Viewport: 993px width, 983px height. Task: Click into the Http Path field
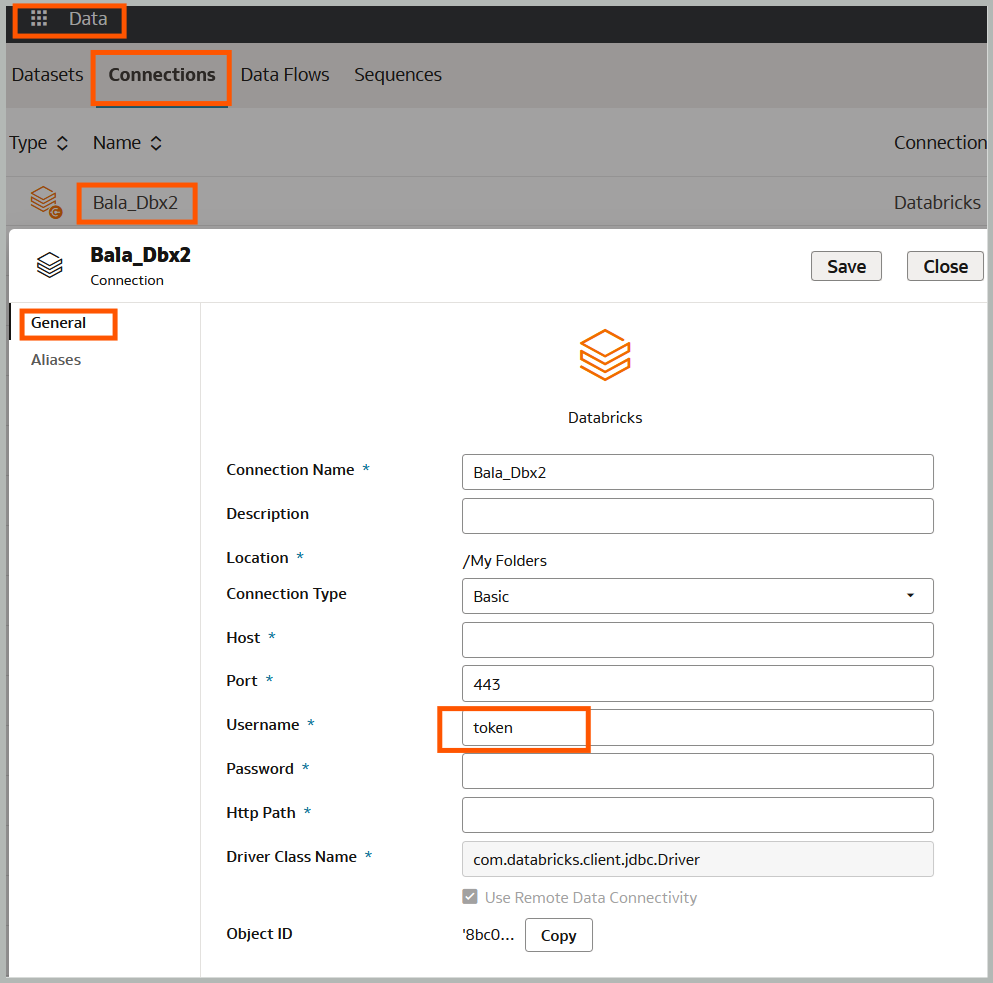pyautogui.click(x=697, y=815)
